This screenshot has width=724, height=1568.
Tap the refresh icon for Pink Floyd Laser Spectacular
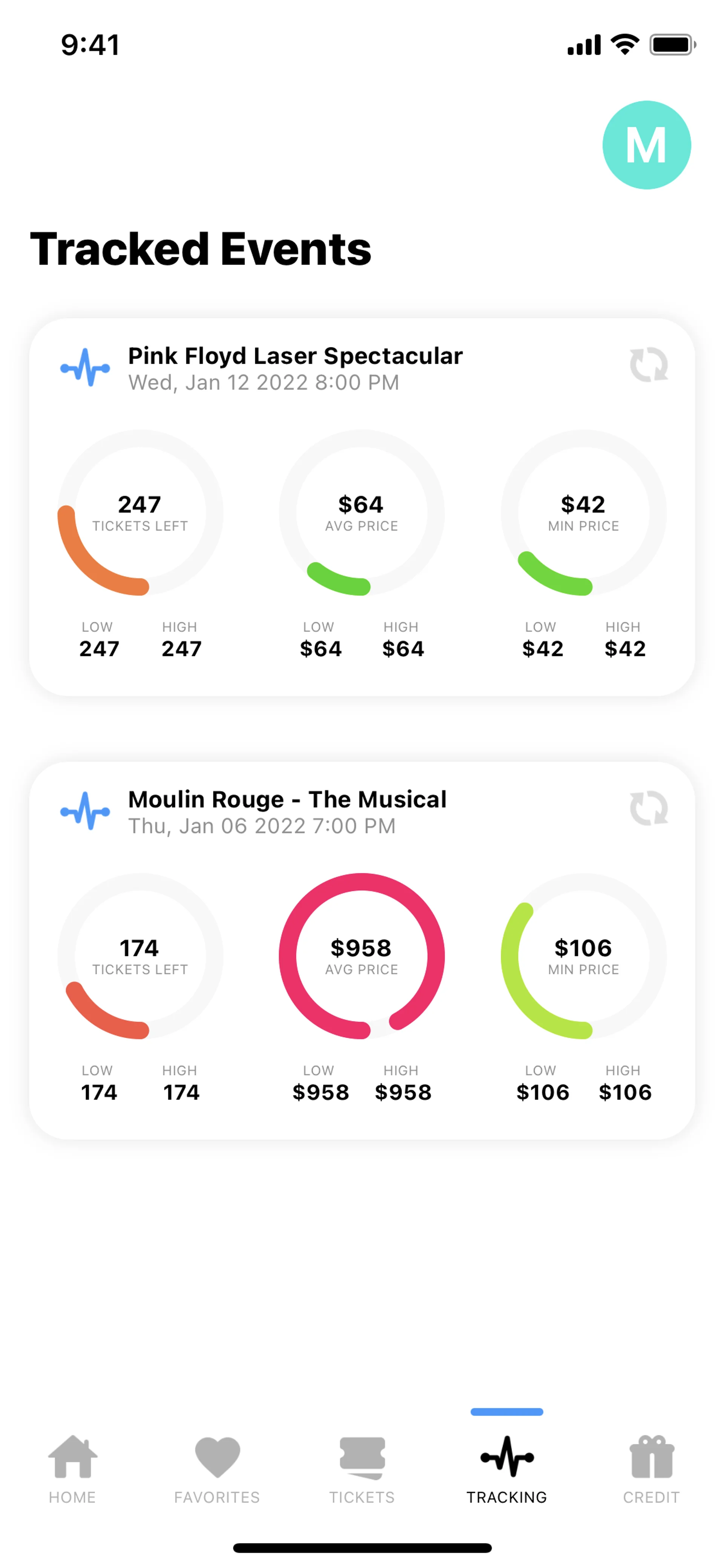(x=649, y=365)
